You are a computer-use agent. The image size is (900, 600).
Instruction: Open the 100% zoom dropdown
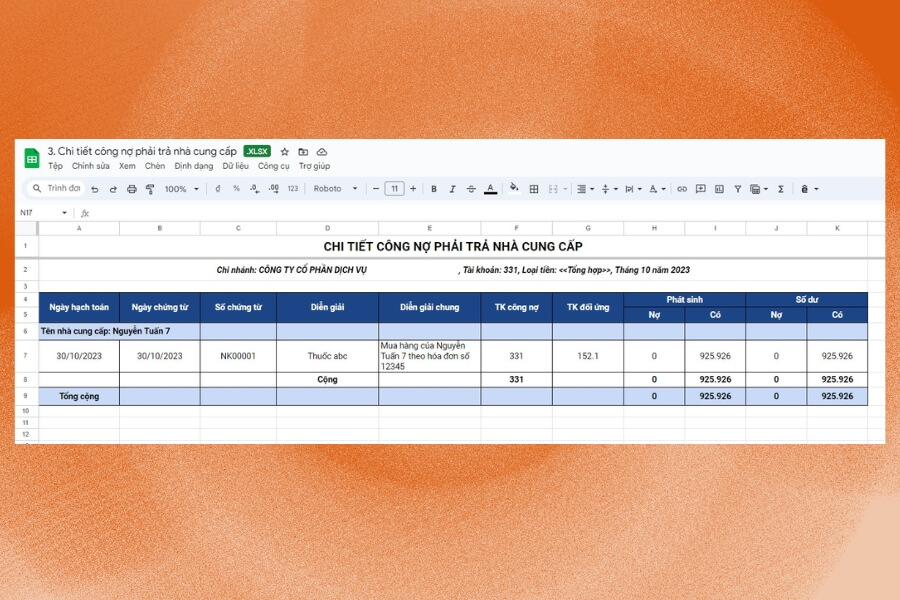(x=181, y=189)
